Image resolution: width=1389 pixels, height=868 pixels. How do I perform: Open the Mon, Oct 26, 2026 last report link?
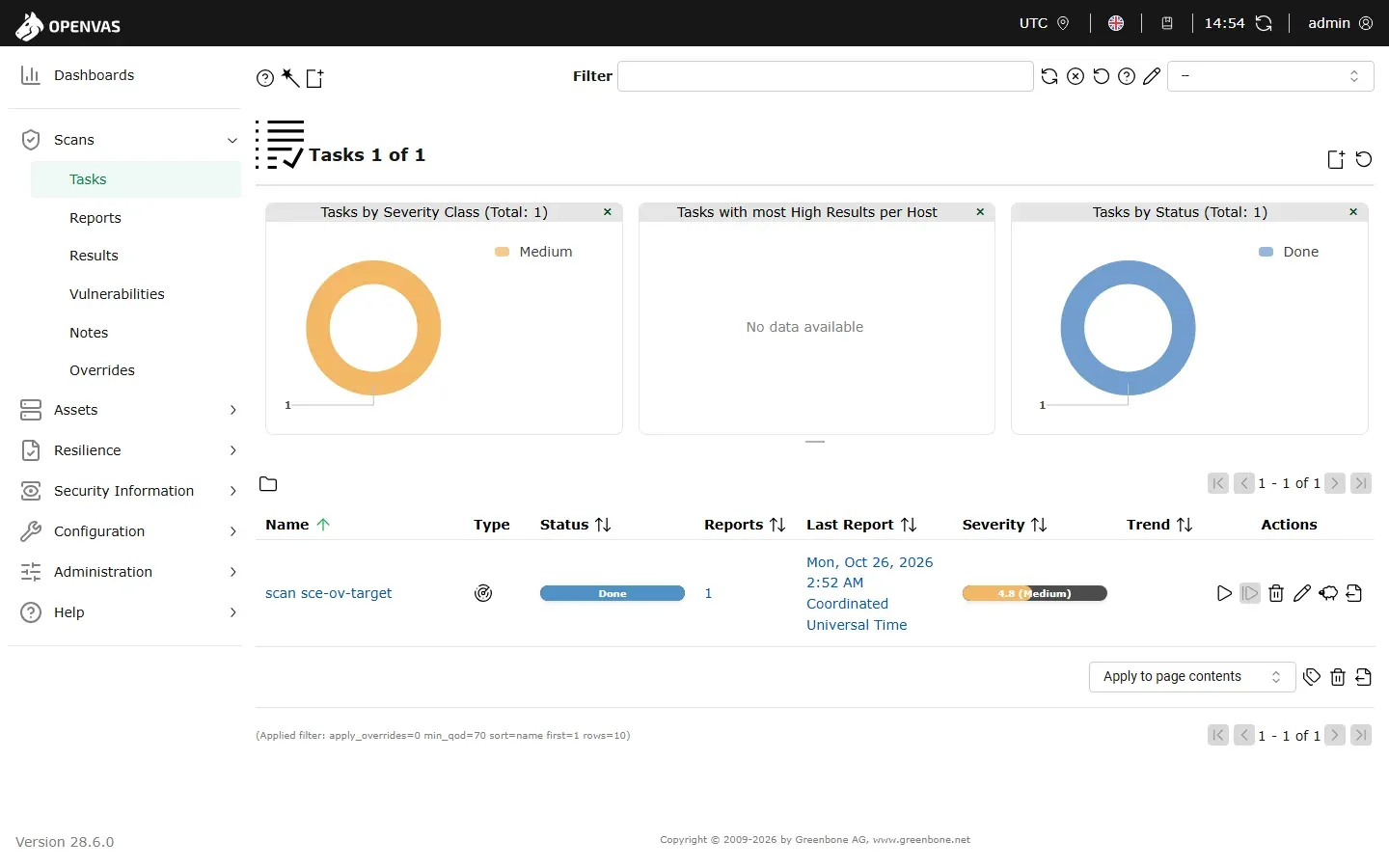point(870,593)
